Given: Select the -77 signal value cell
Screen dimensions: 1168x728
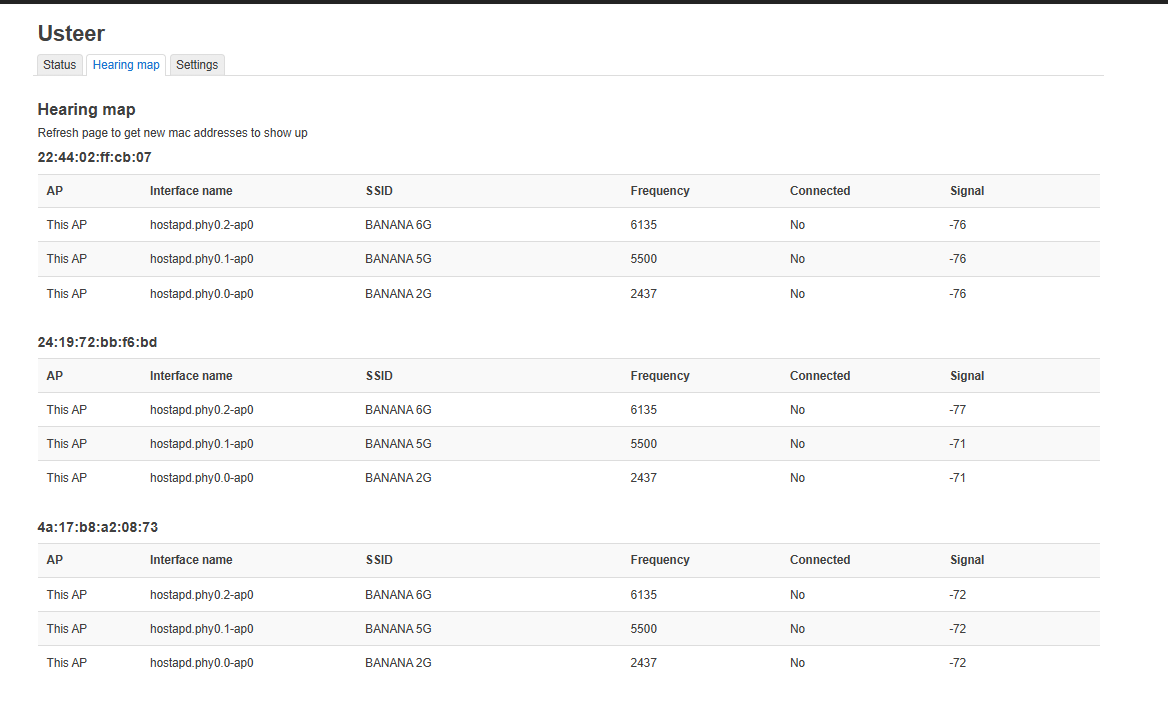Looking at the screenshot, I should click(x=957, y=410).
